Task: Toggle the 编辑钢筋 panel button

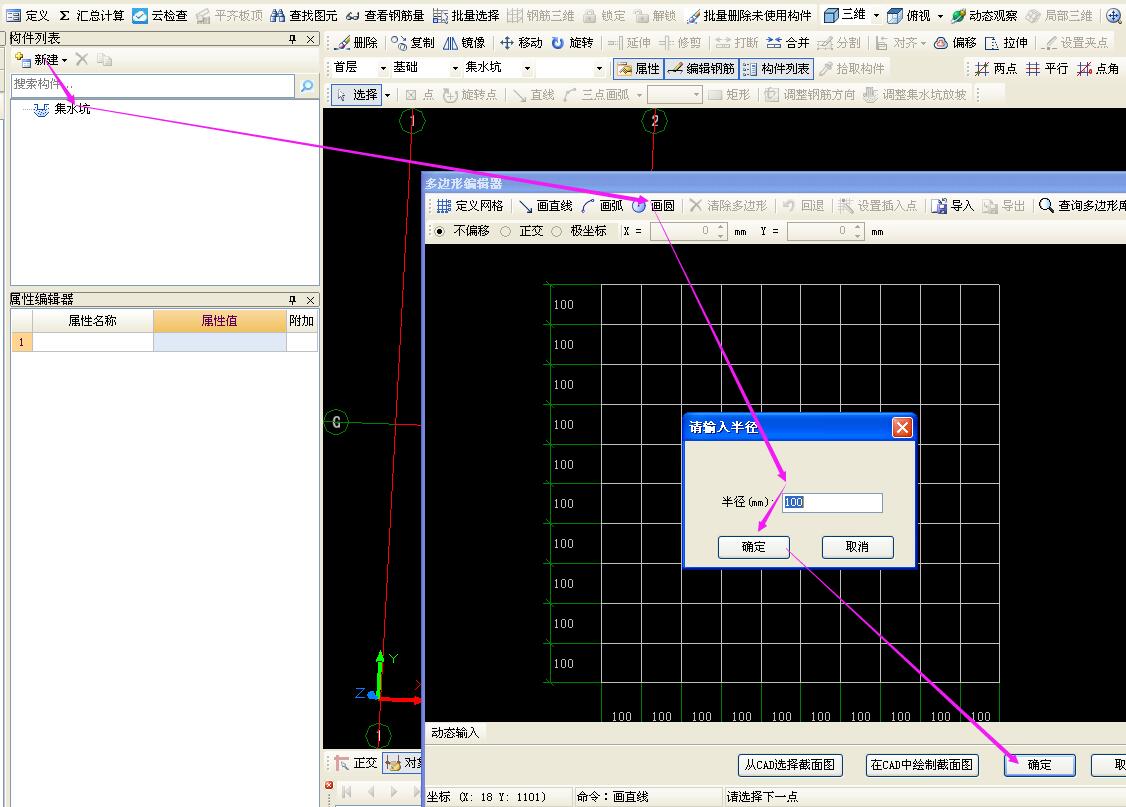Action: coord(701,68)
